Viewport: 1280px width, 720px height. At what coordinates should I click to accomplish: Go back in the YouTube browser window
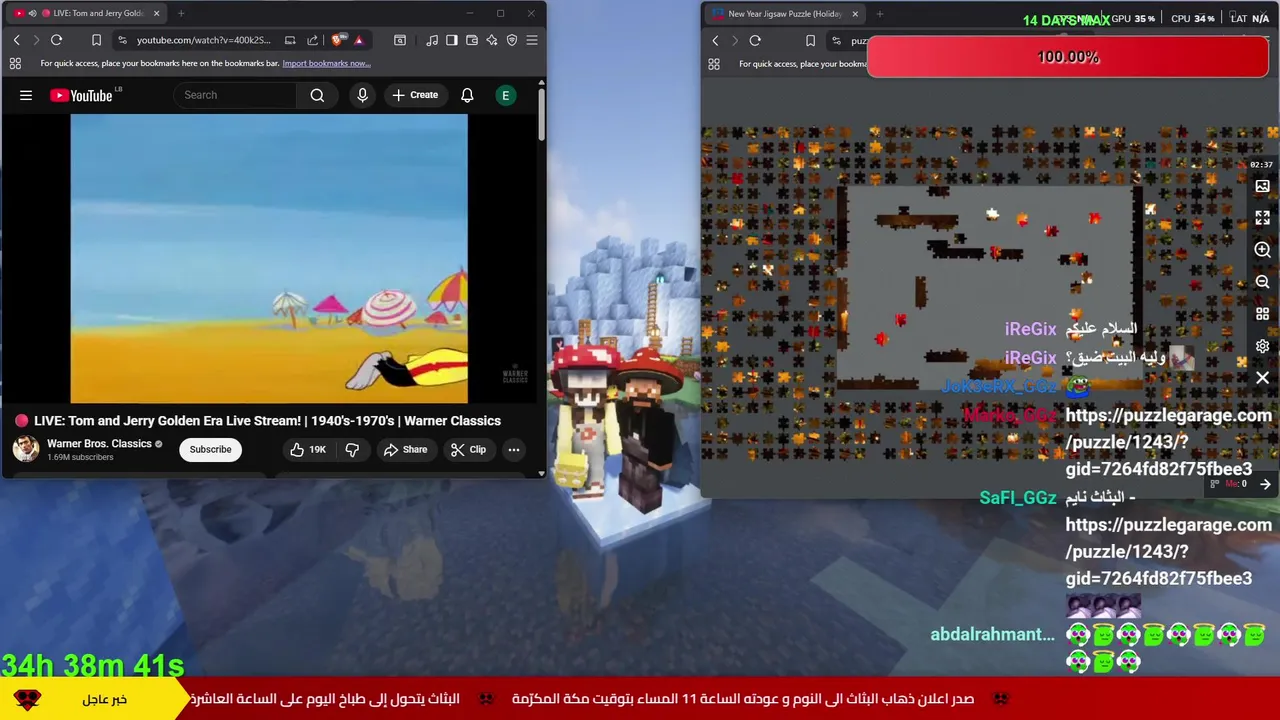[16, 40]
